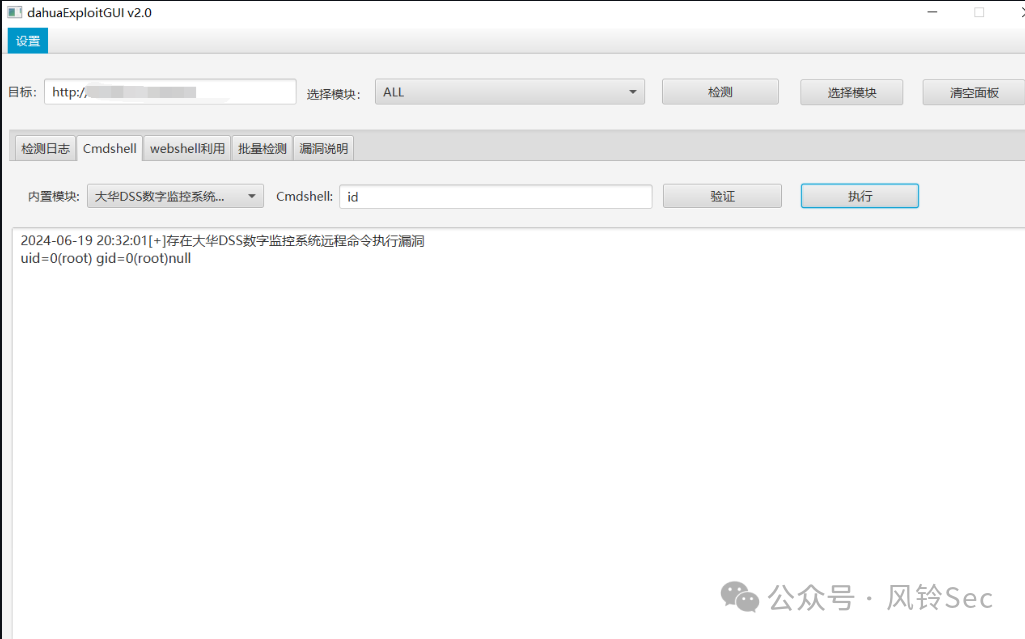Viewport: 1025px width, 639px height.
Task: Click the 执行 execute button
Action: (860, 196)
